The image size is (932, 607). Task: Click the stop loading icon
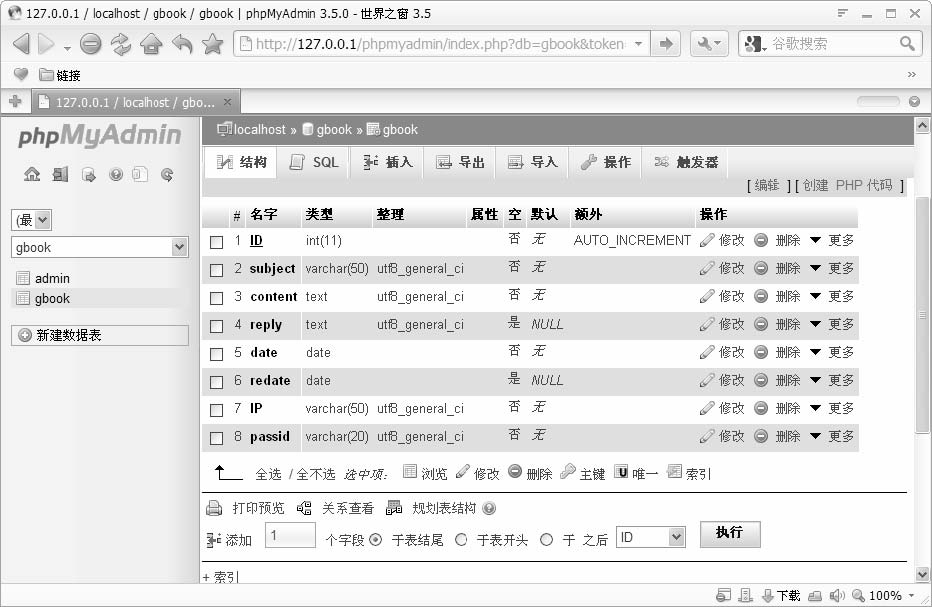click(90, 44)
